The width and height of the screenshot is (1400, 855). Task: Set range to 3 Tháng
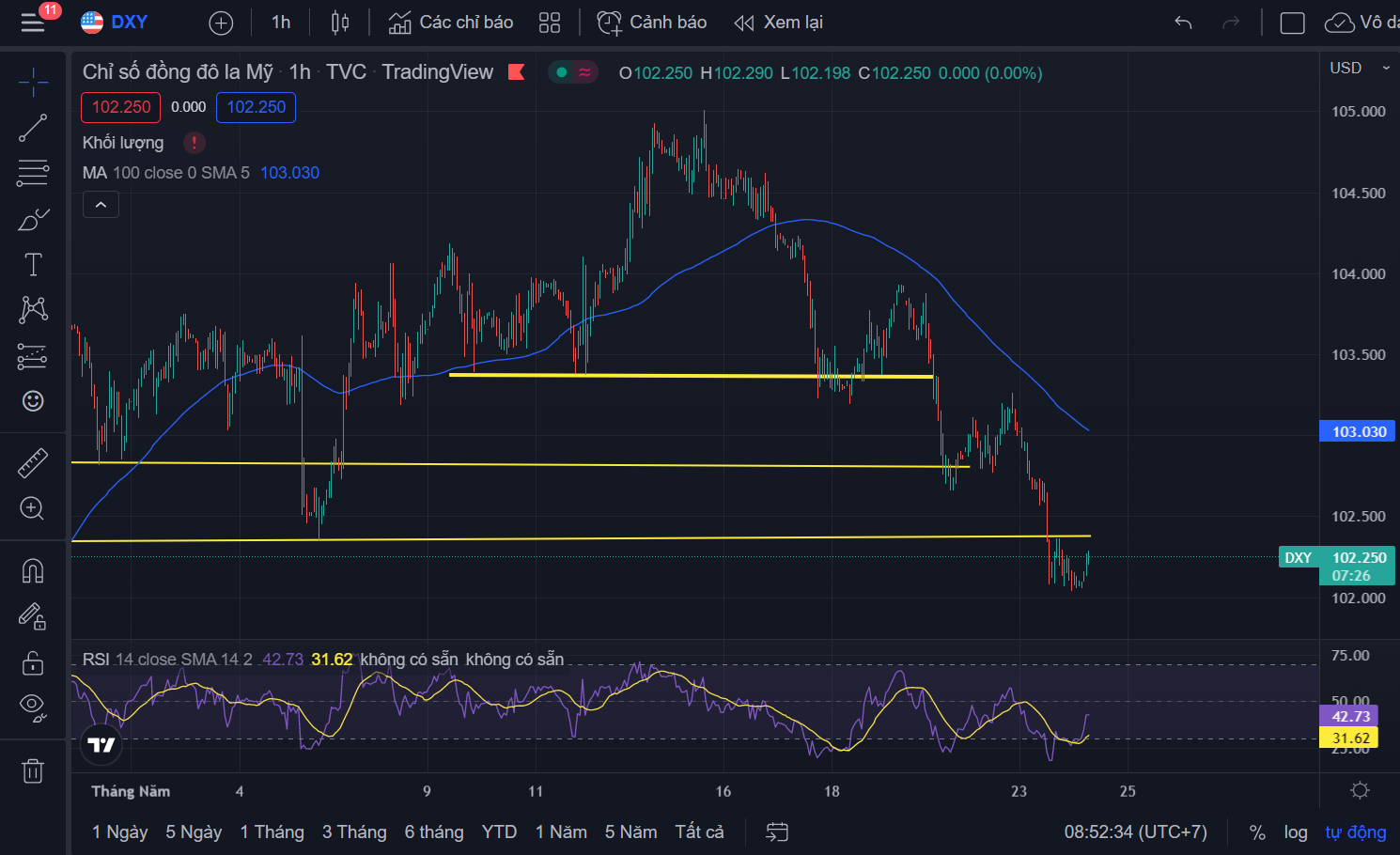pyautogui.click(x=354, y=832)
